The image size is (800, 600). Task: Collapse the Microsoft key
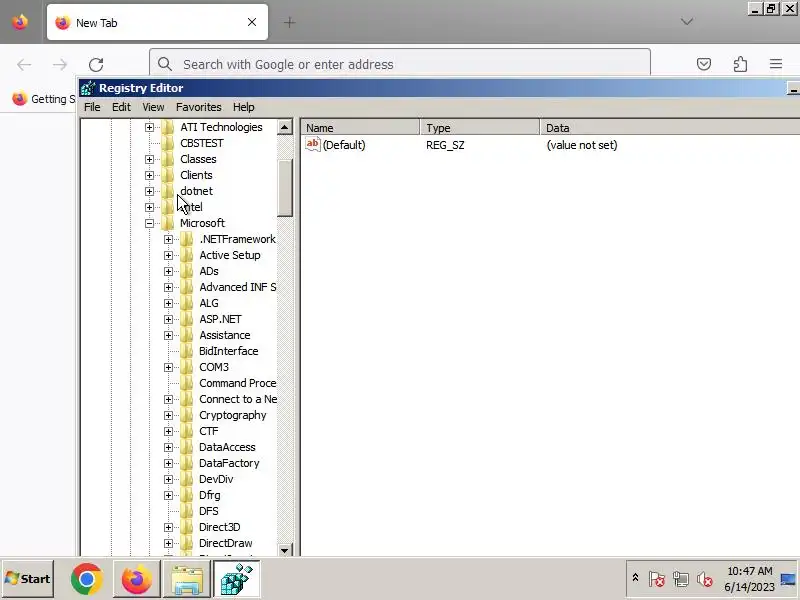pos(149,223)
